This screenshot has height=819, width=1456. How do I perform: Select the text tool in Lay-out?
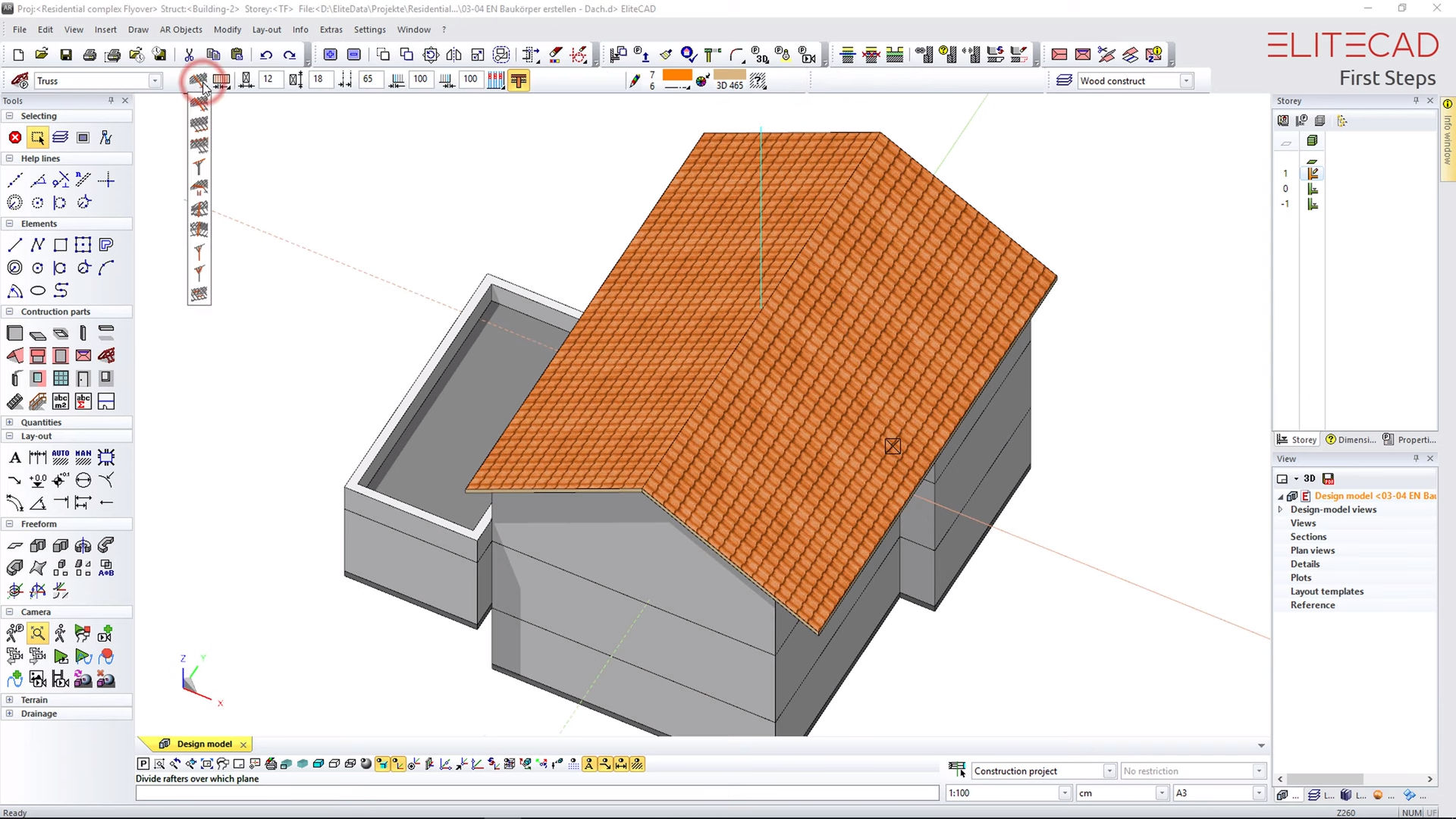[14, 457]
